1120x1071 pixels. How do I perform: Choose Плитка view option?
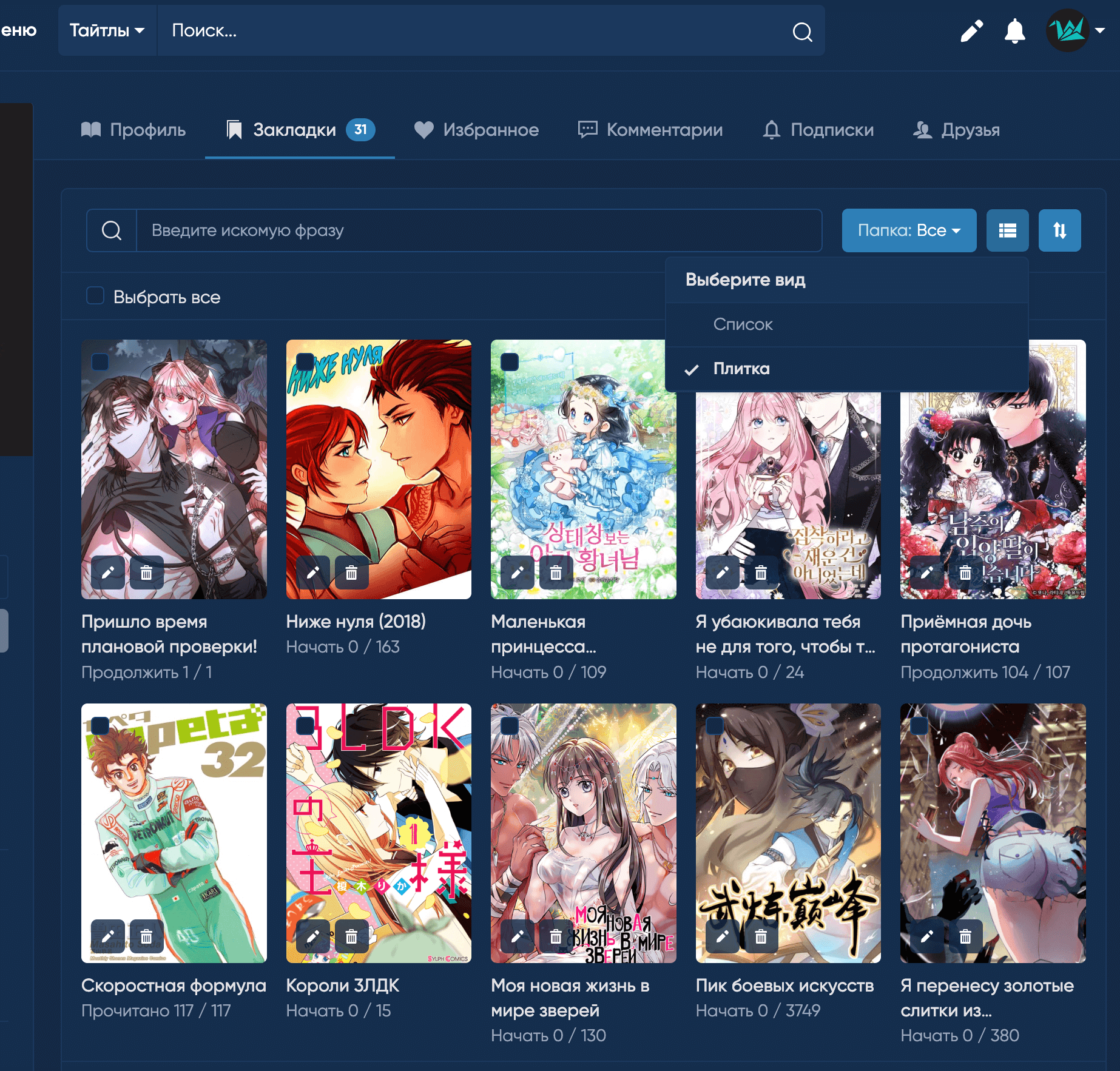(x=846, y=369)
